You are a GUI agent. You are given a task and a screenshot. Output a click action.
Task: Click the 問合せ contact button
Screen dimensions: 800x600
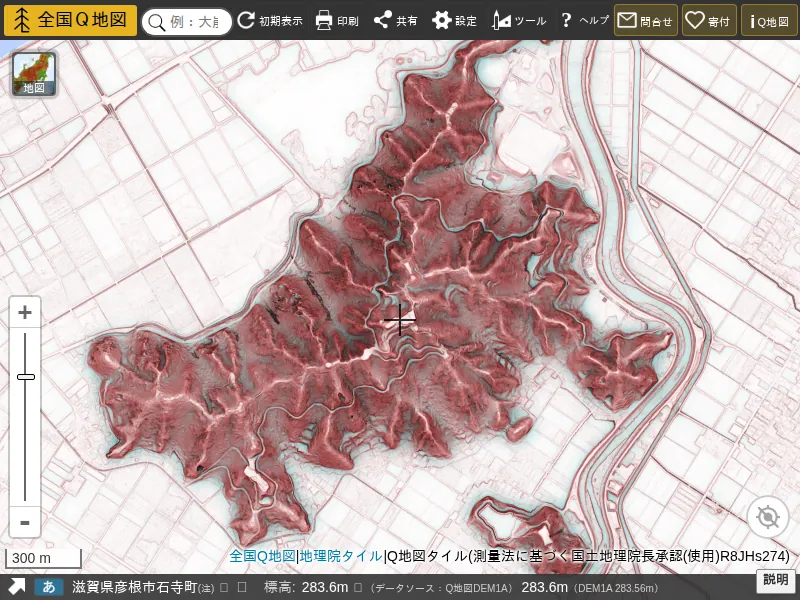coord(646,20)
